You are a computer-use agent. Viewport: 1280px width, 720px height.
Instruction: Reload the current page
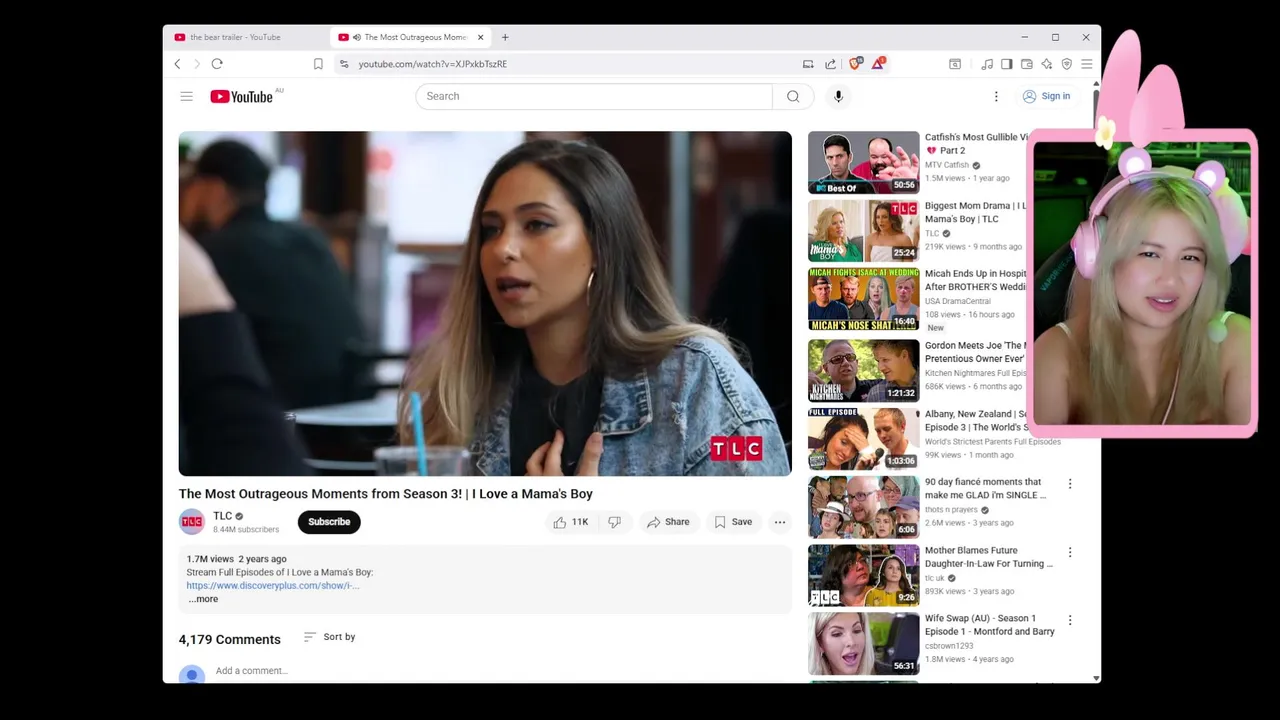point(217,64)
